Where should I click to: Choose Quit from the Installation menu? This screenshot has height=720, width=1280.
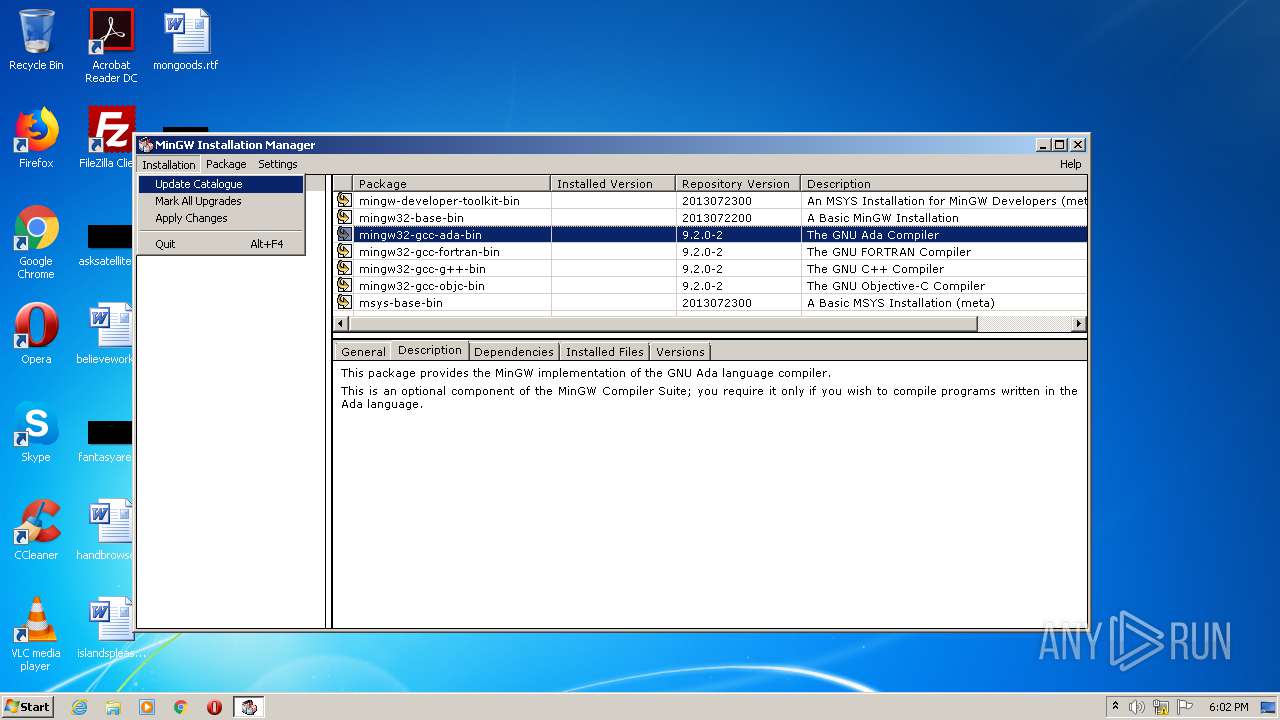point(221,244)
